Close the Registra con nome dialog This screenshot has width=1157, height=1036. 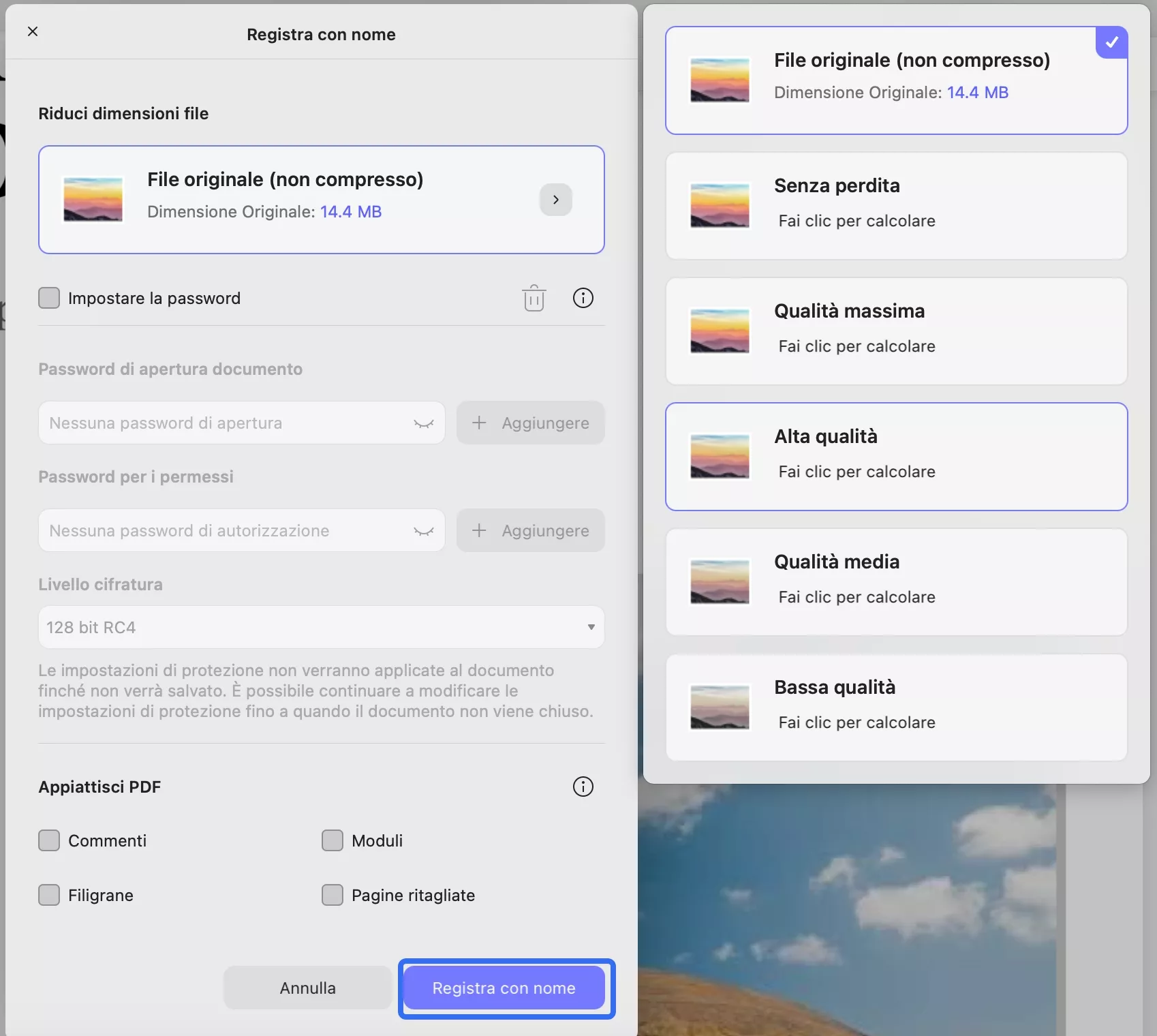(x=33, y=31)
